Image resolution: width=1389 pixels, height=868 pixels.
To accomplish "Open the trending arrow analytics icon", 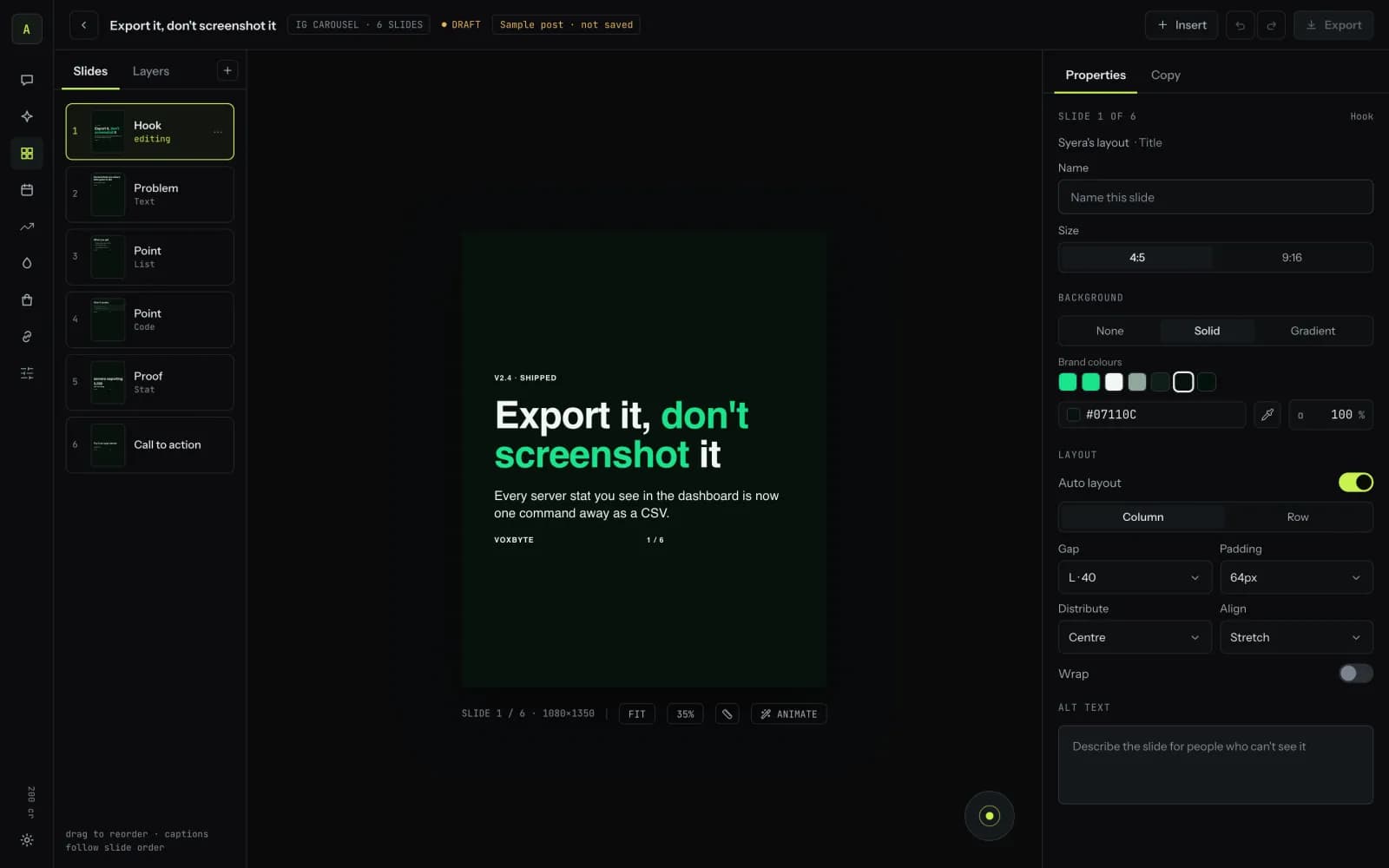I will 27,227.
